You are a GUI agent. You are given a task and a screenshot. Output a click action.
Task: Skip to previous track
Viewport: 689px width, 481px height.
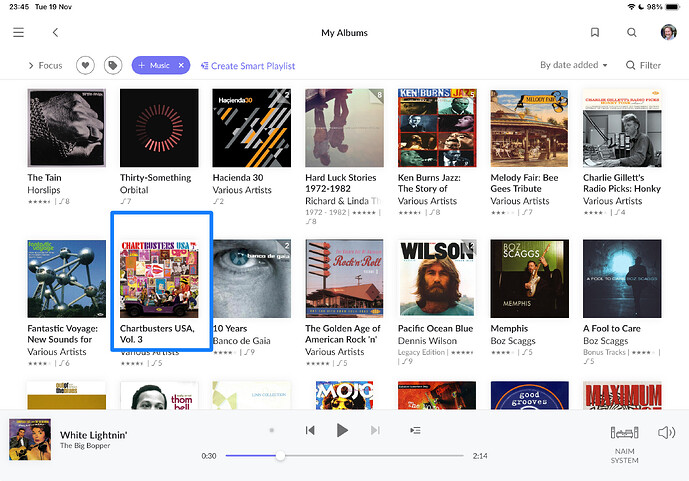click(310, 430)
